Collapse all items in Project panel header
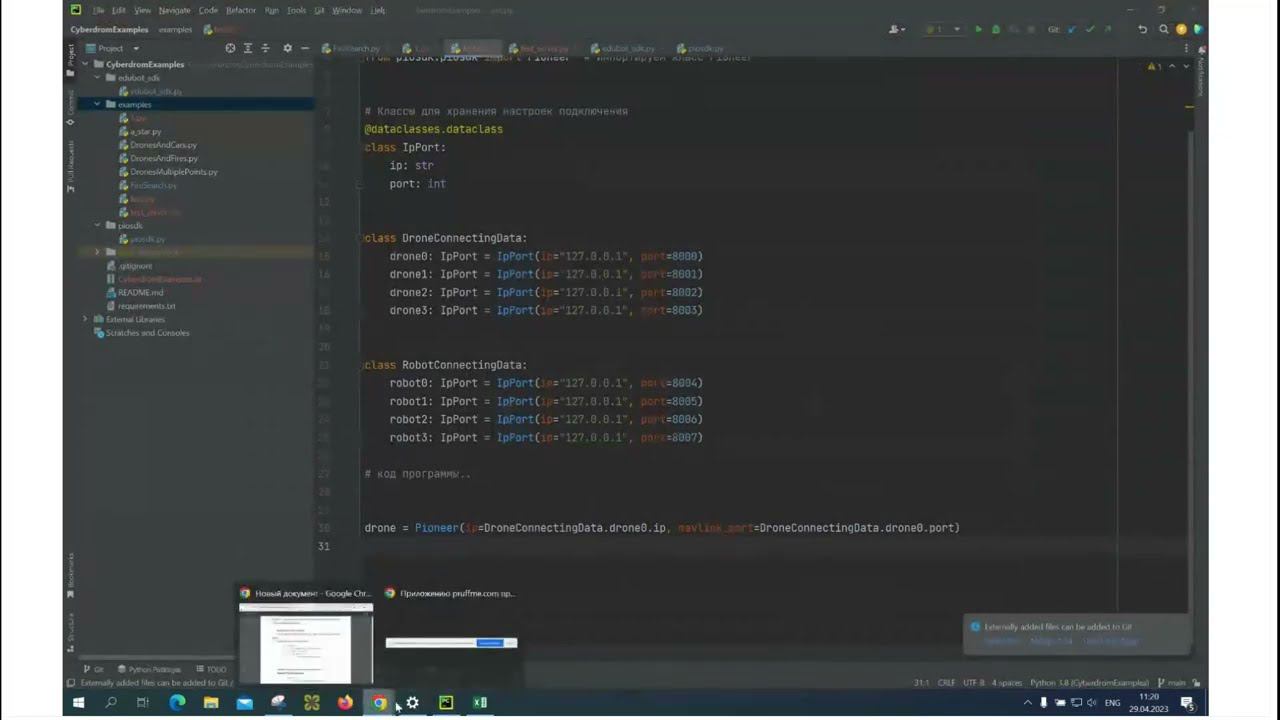This screenshot has width=1280, height=720. coord(265,48)
